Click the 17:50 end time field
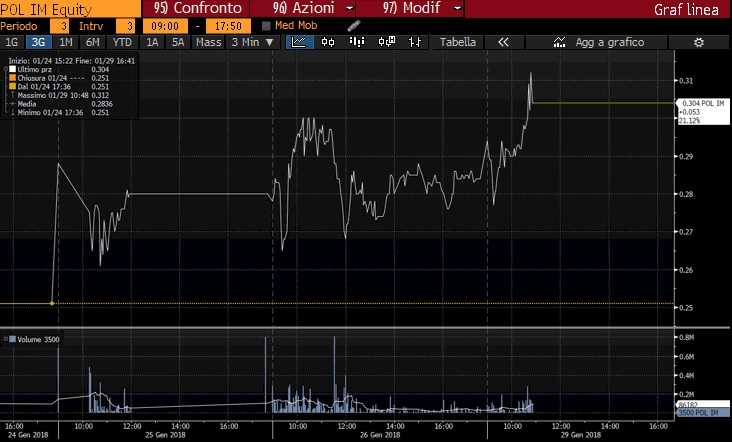Viewport: 732px width, 442px height. coord(228,26)
